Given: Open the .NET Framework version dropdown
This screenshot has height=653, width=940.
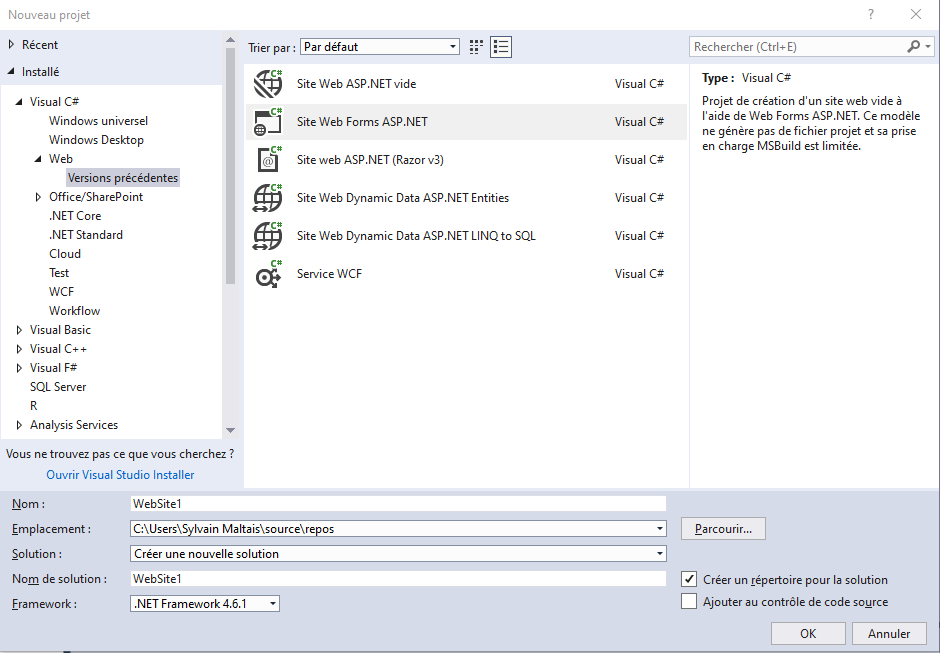Looking at the screenshot, I should click(x=273, y=603).
